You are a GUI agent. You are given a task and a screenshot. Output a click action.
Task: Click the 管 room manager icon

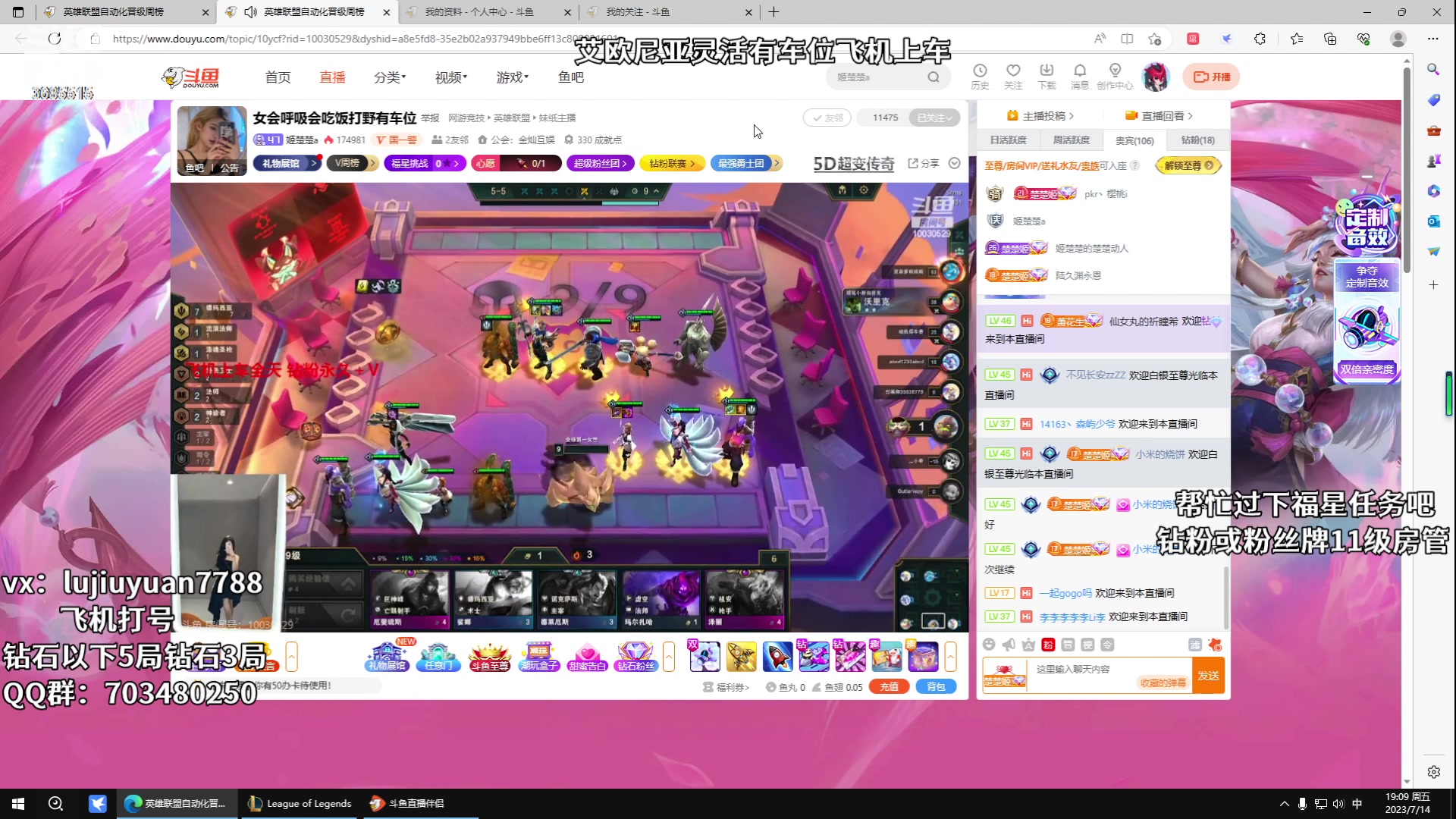point(1068,645)
